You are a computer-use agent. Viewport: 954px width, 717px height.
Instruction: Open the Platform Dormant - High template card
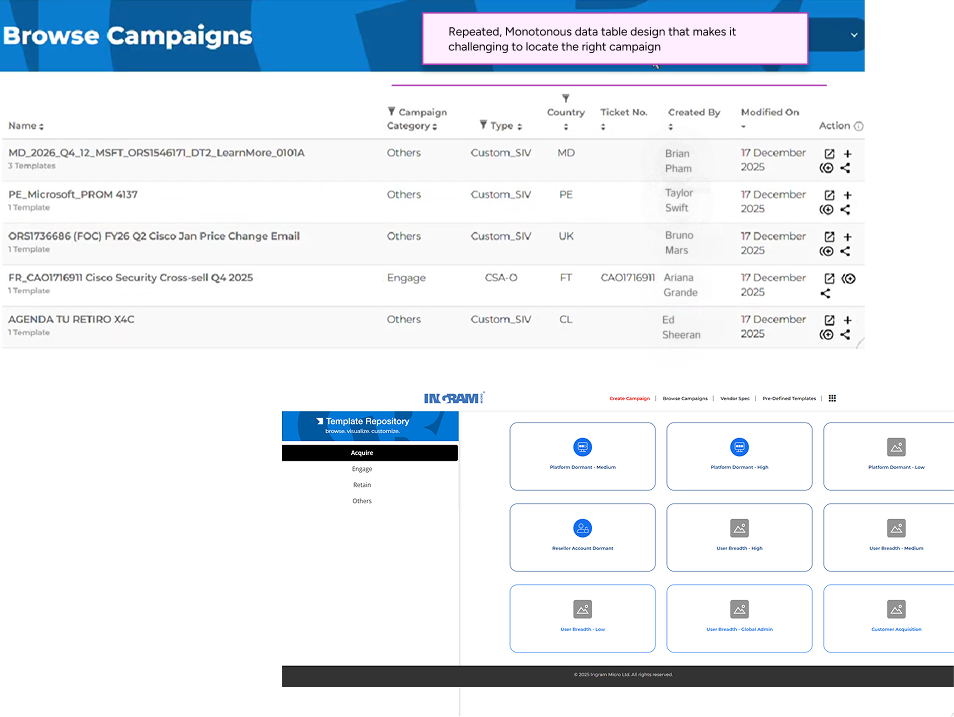[739, 456]
